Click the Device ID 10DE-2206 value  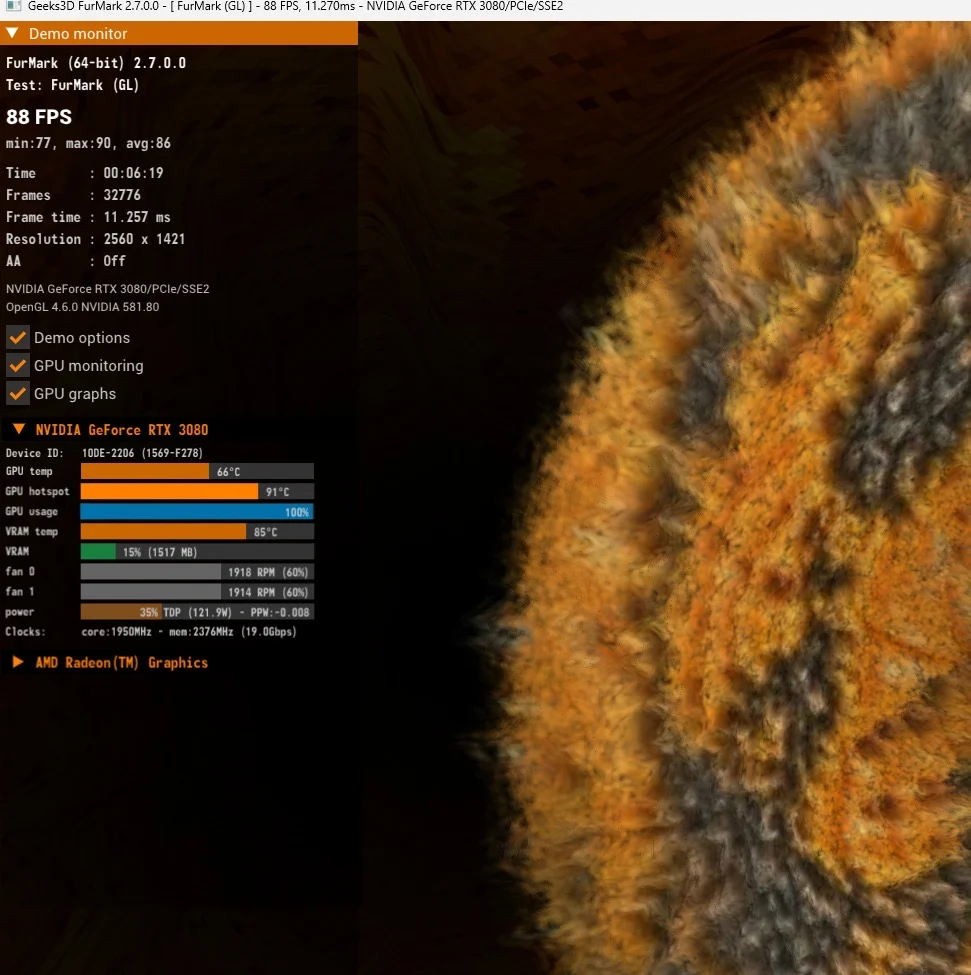(x=142, y=453)
